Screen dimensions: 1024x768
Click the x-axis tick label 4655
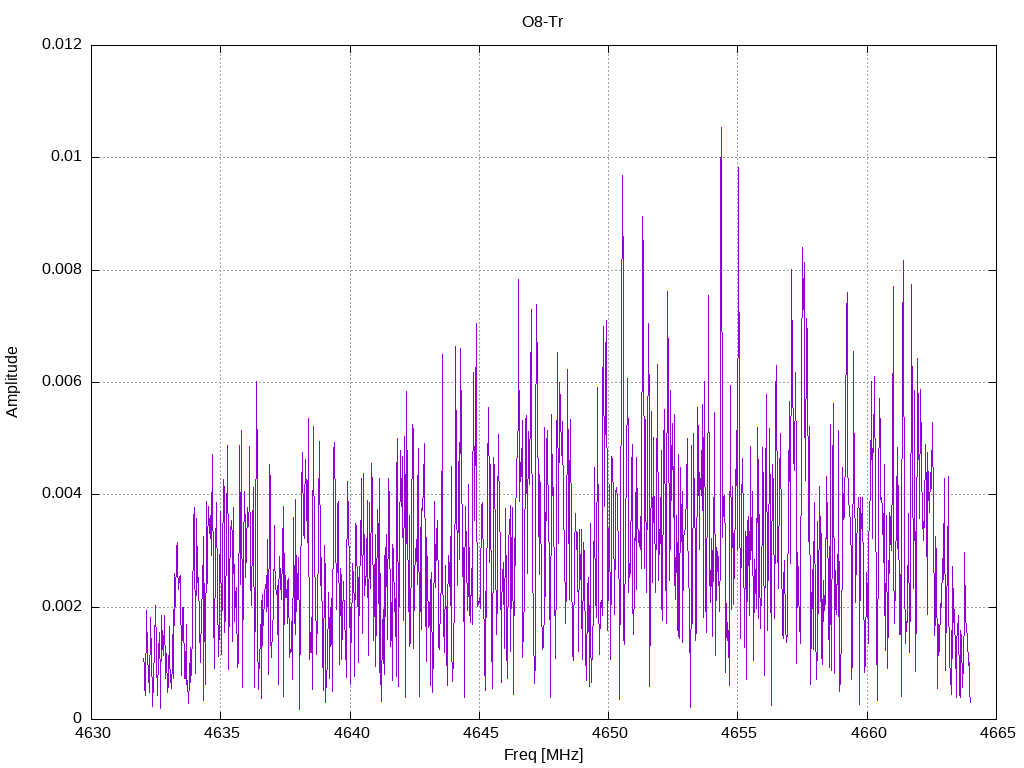739,733
